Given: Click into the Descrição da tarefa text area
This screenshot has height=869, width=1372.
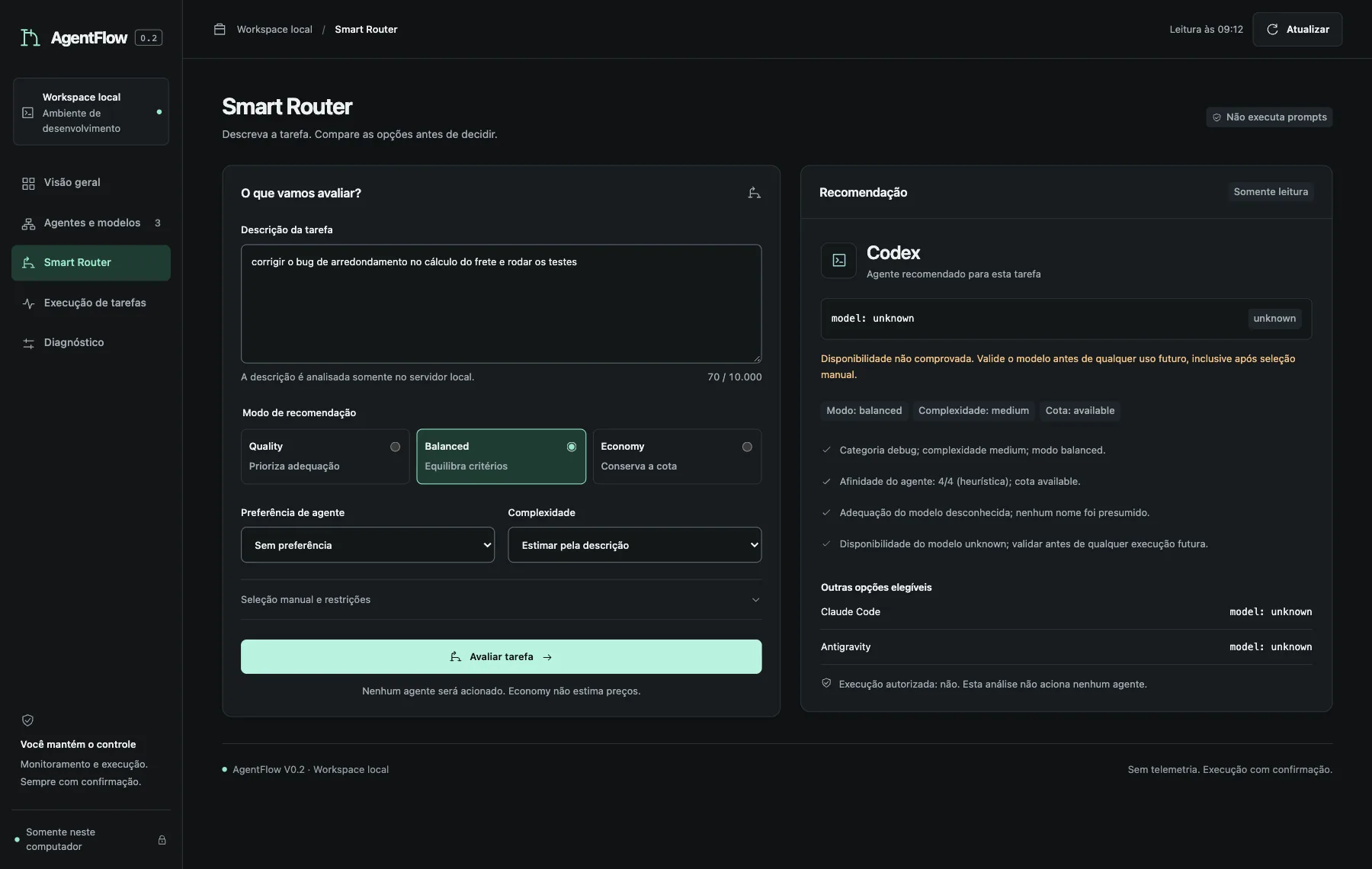Looking at the screenshot, I should click(502, 303).
